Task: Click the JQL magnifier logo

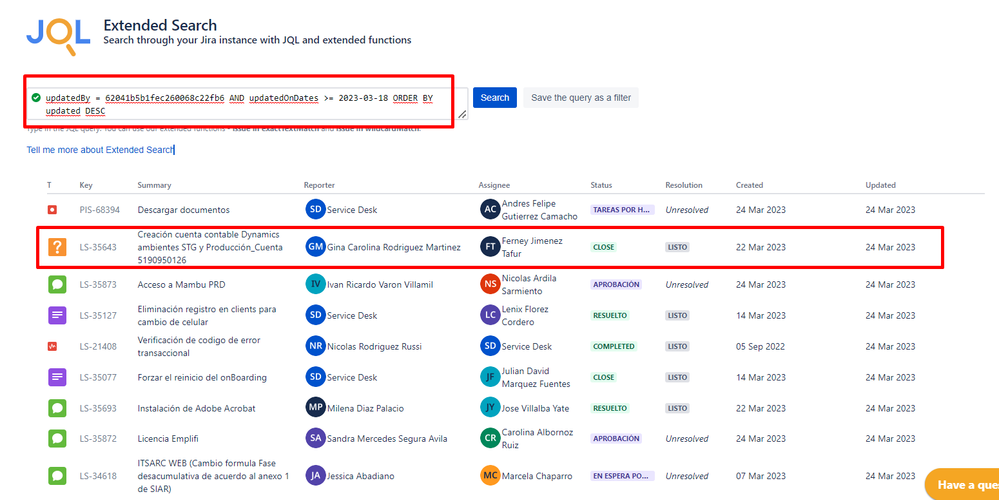Action: pos(59,37)
